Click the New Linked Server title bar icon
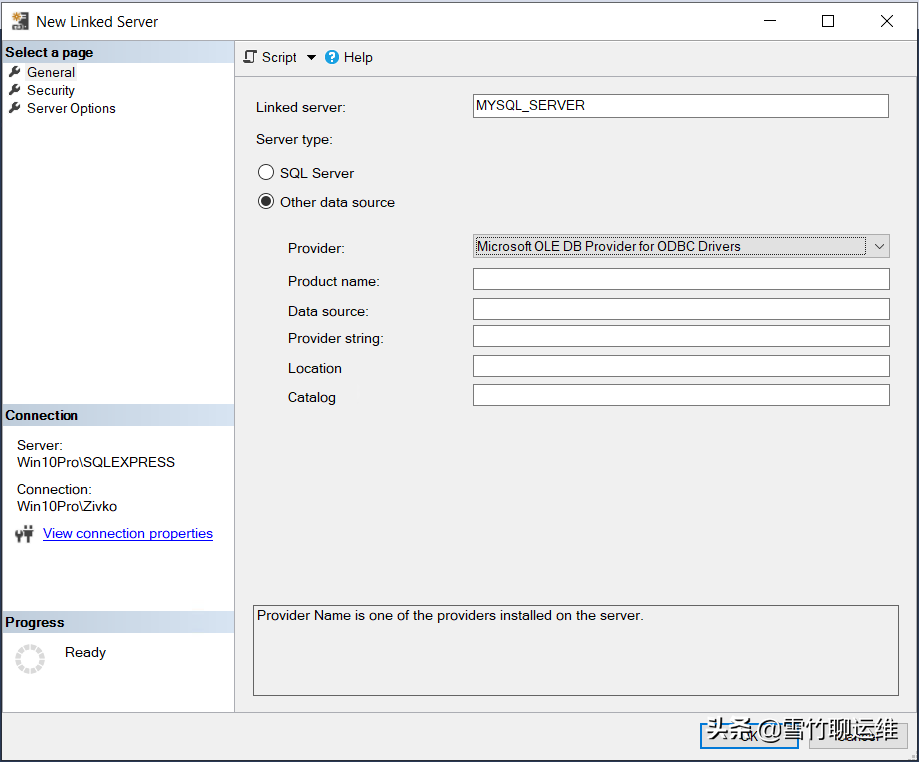The width and height of the screenshot is (919, 762). (x=20, y=20)
